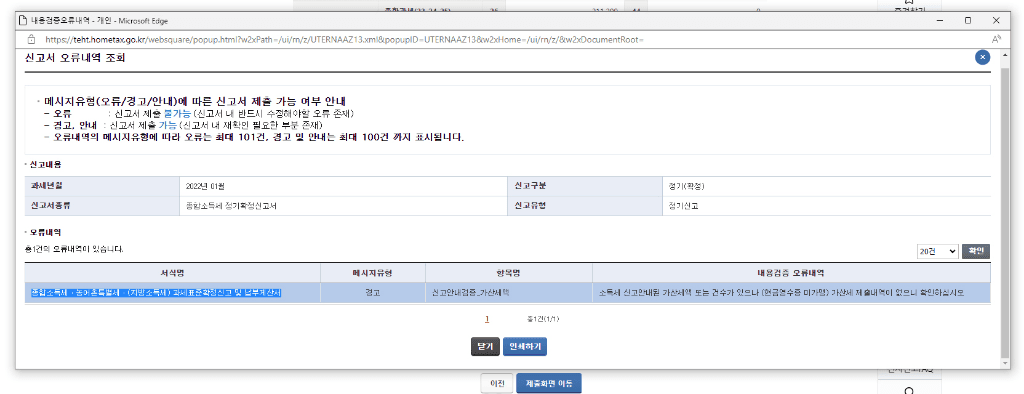The width and height of the screenshot is (1024, 394).
Task: Click the 인쇄하기 print button
Action: coord(524,346)
